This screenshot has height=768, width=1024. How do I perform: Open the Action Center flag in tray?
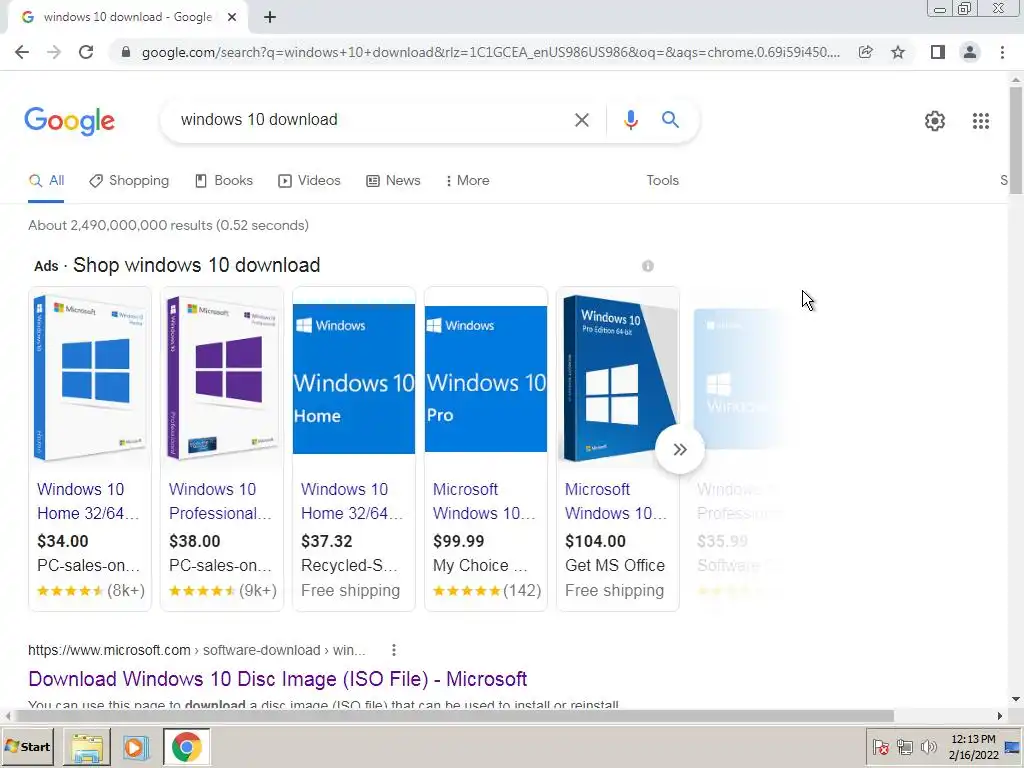[881, 747]
